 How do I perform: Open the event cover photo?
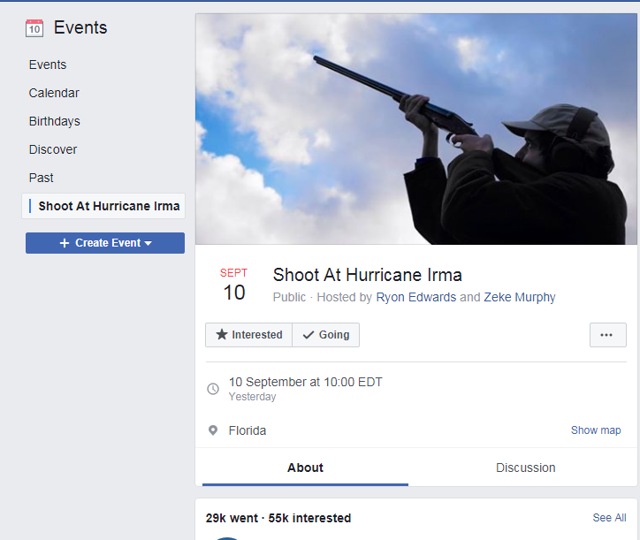pos(416,129)
